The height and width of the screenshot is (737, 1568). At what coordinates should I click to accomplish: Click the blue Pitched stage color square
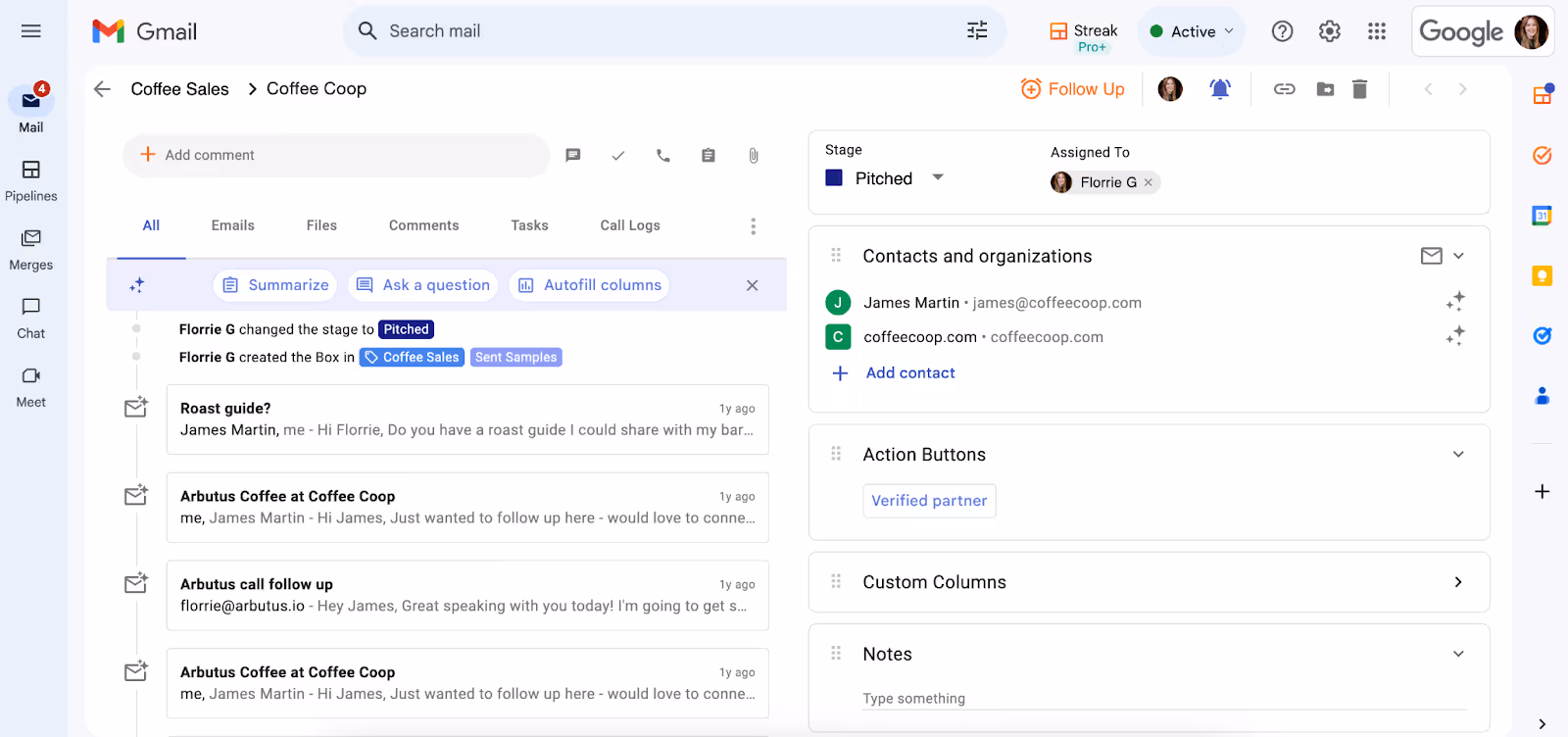click(x=834, y=178)
